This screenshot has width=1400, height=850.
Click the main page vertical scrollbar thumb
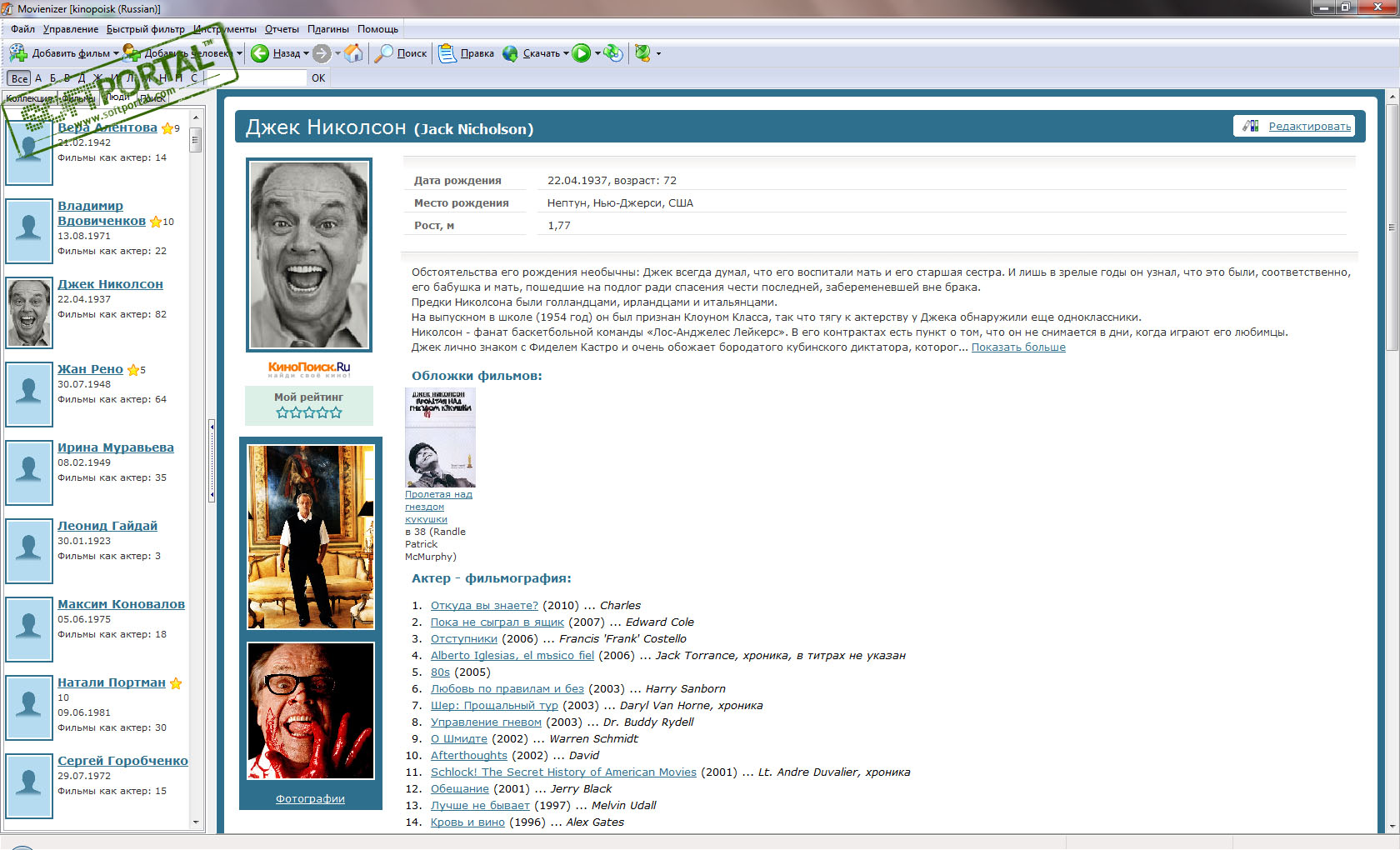coord(1392,227)
